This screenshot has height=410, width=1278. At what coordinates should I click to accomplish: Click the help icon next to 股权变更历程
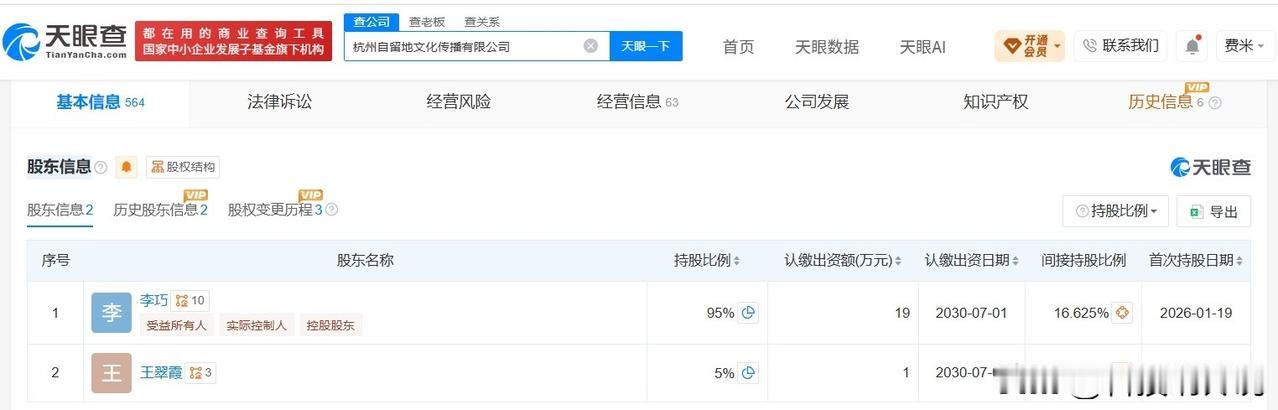332,210
